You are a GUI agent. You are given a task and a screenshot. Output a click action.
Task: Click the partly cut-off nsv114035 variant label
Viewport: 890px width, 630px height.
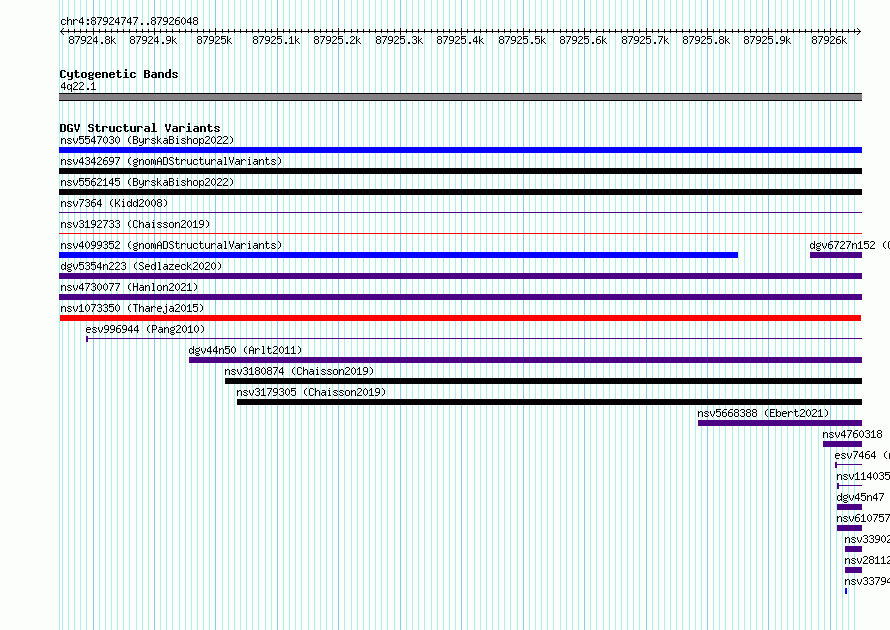(x=863, y=476)
